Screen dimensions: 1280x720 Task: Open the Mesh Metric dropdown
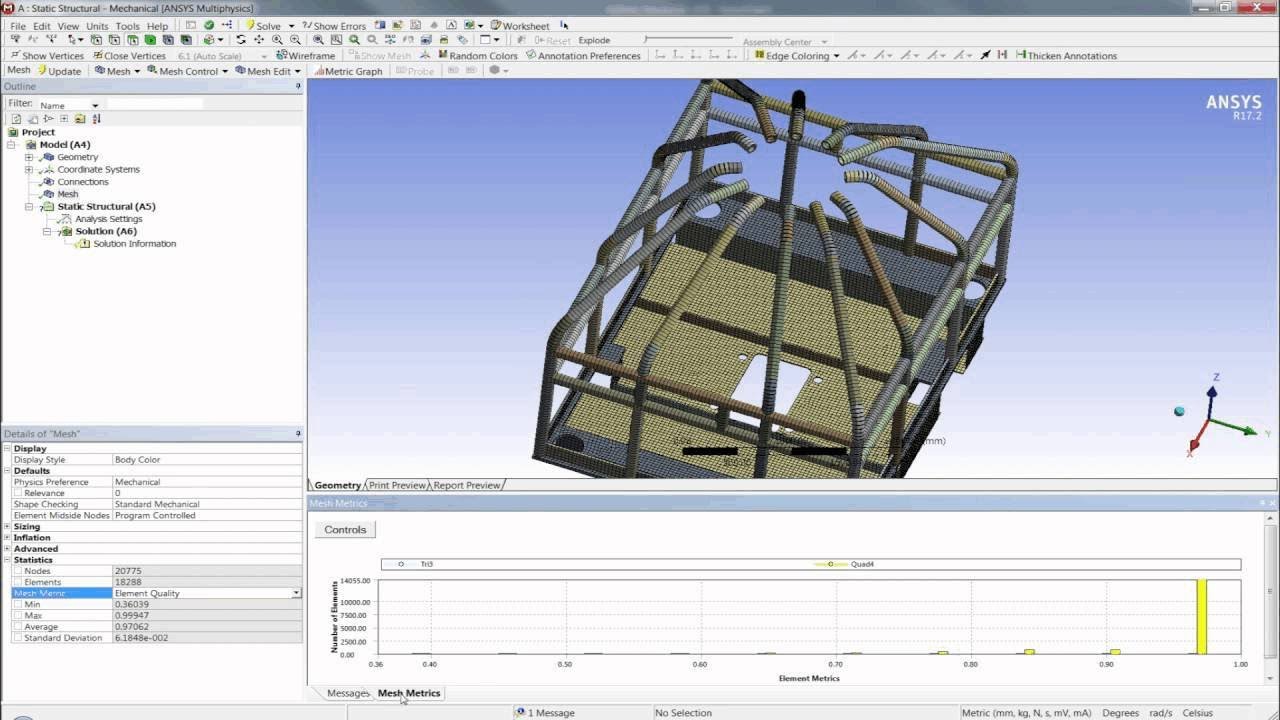[x=296, y=593]
